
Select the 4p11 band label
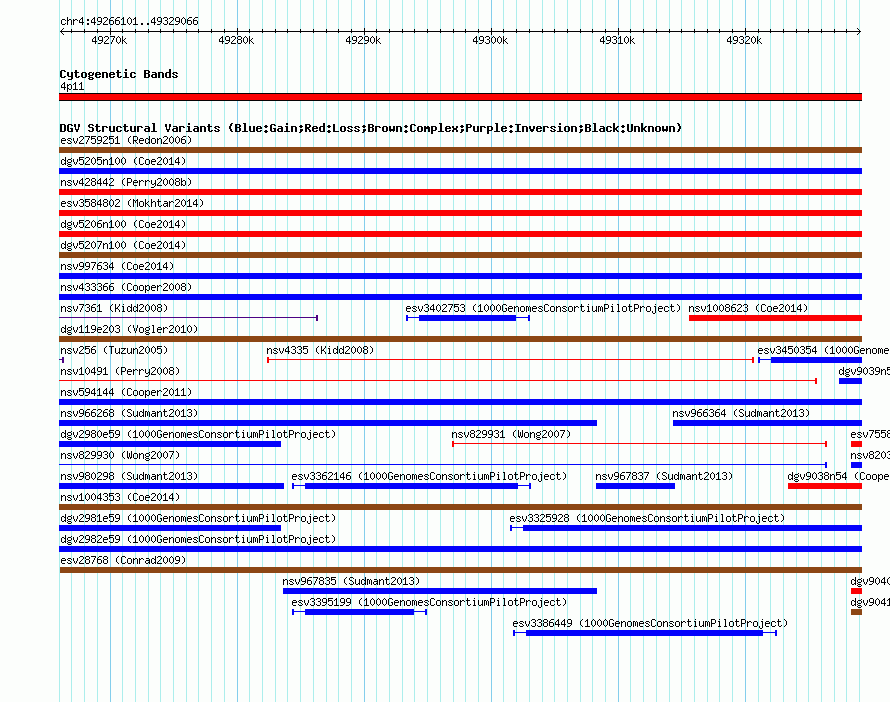coord(72,86)
